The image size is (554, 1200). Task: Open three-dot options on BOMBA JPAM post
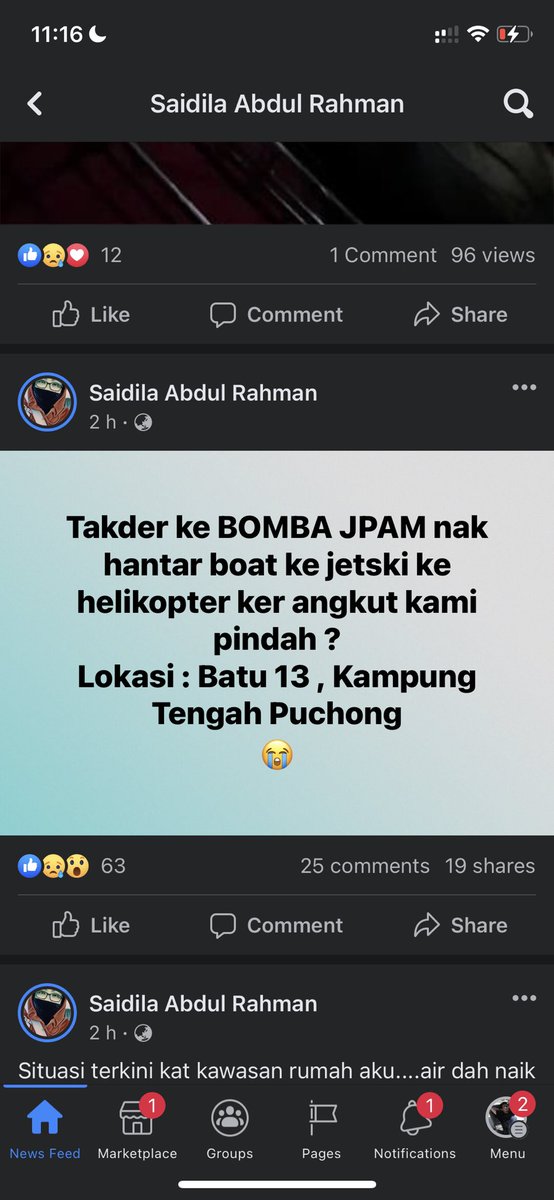tap(524, 387)
